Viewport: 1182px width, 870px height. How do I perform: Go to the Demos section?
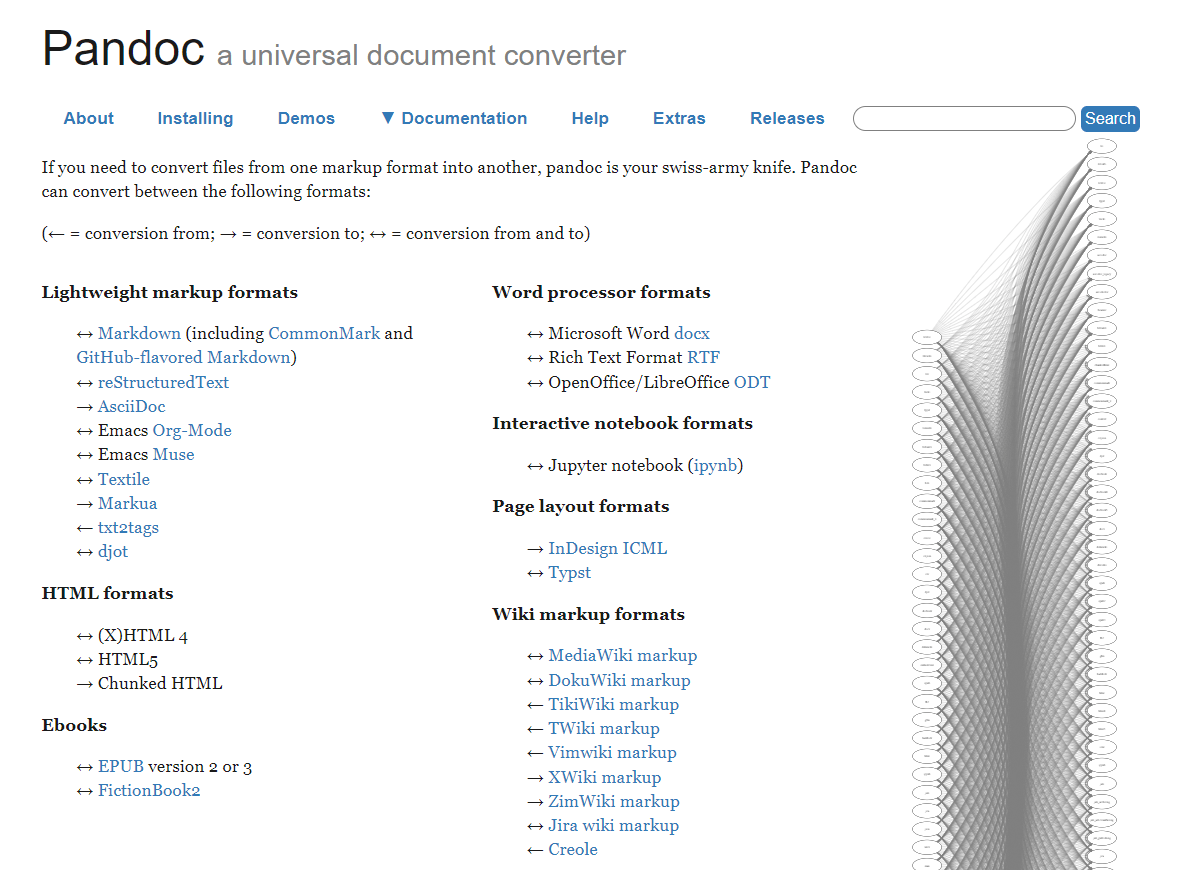pyautogui.click(x=306, y=118)
